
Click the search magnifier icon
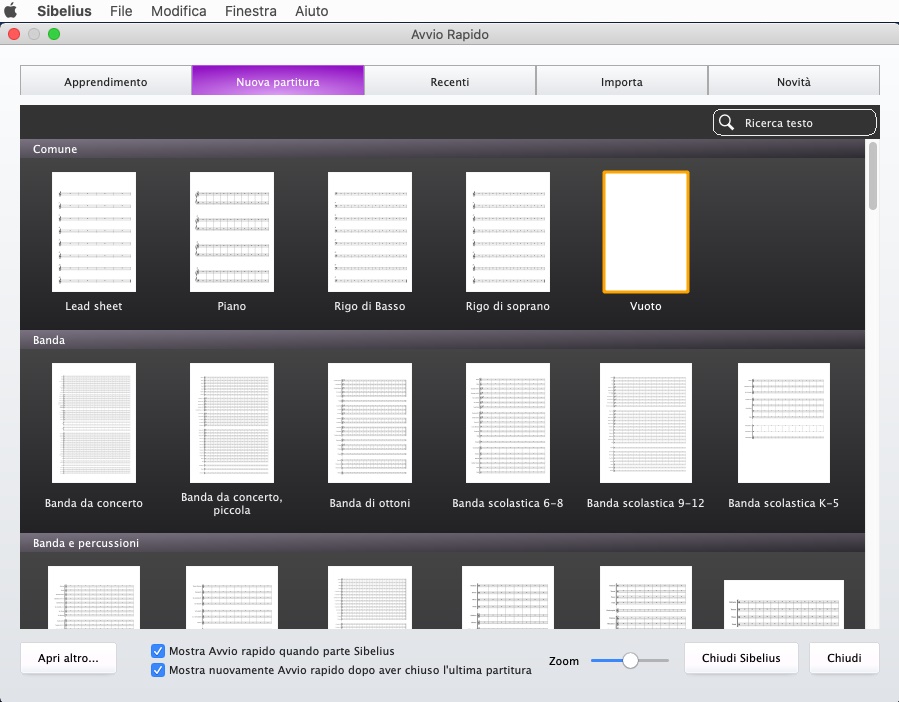[726, 122]
